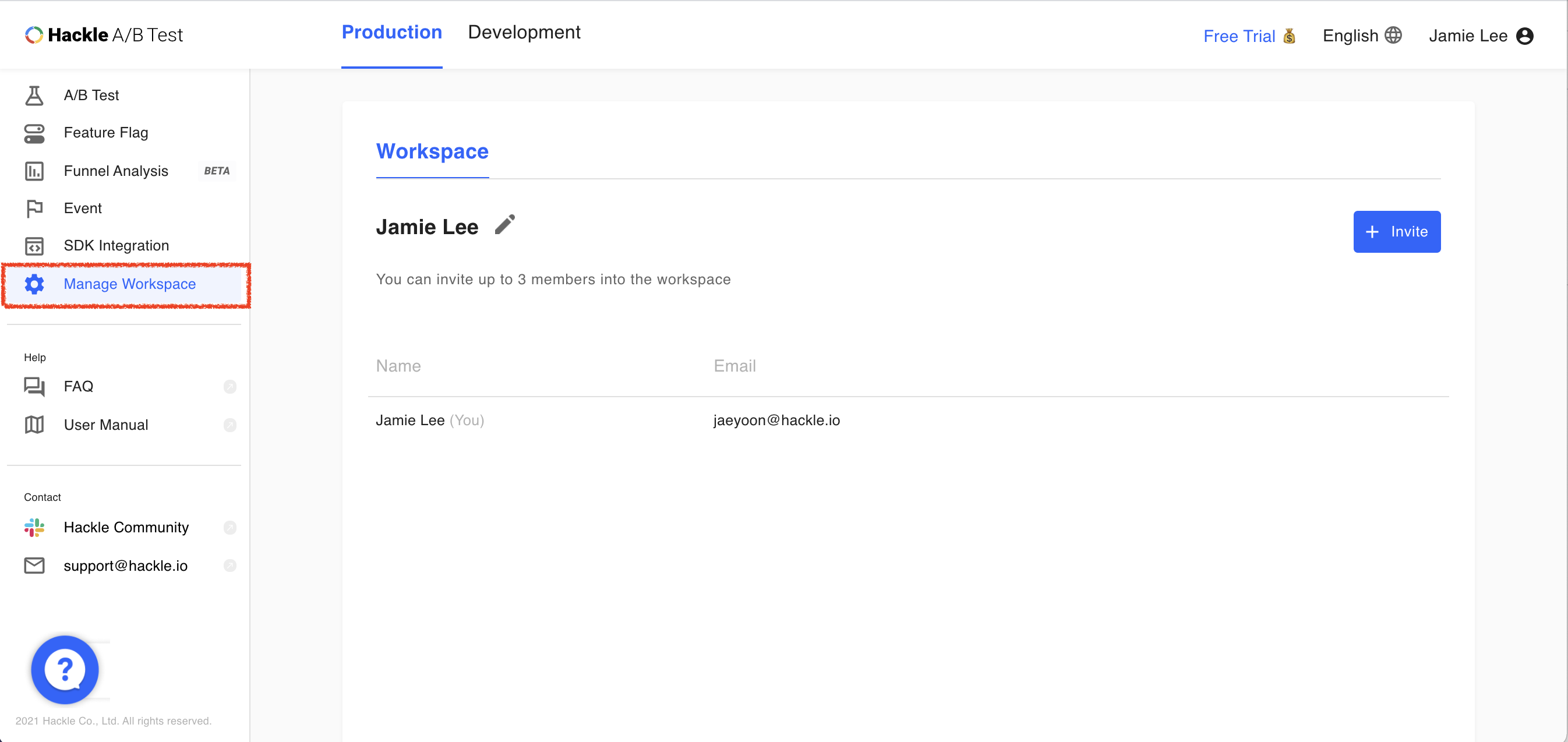Switch to the Development environment tab
The image size is (1568, 742).
524,32
